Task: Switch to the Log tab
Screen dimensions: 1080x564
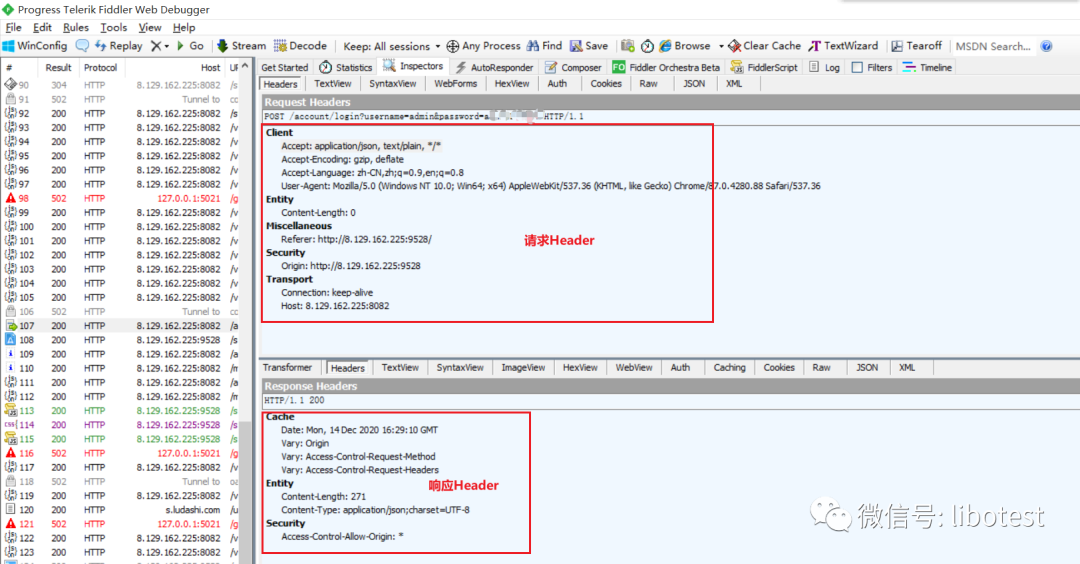Action: click(824, 67)
